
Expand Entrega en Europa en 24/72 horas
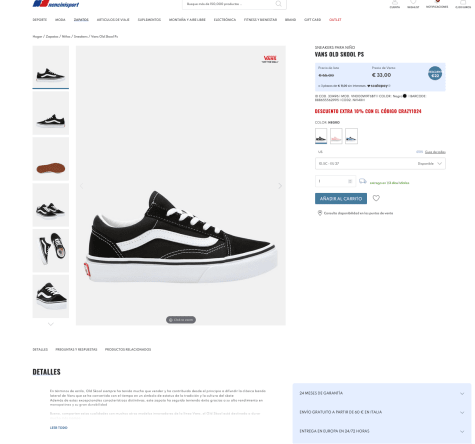pyautogui.click(x=382, y=431)
